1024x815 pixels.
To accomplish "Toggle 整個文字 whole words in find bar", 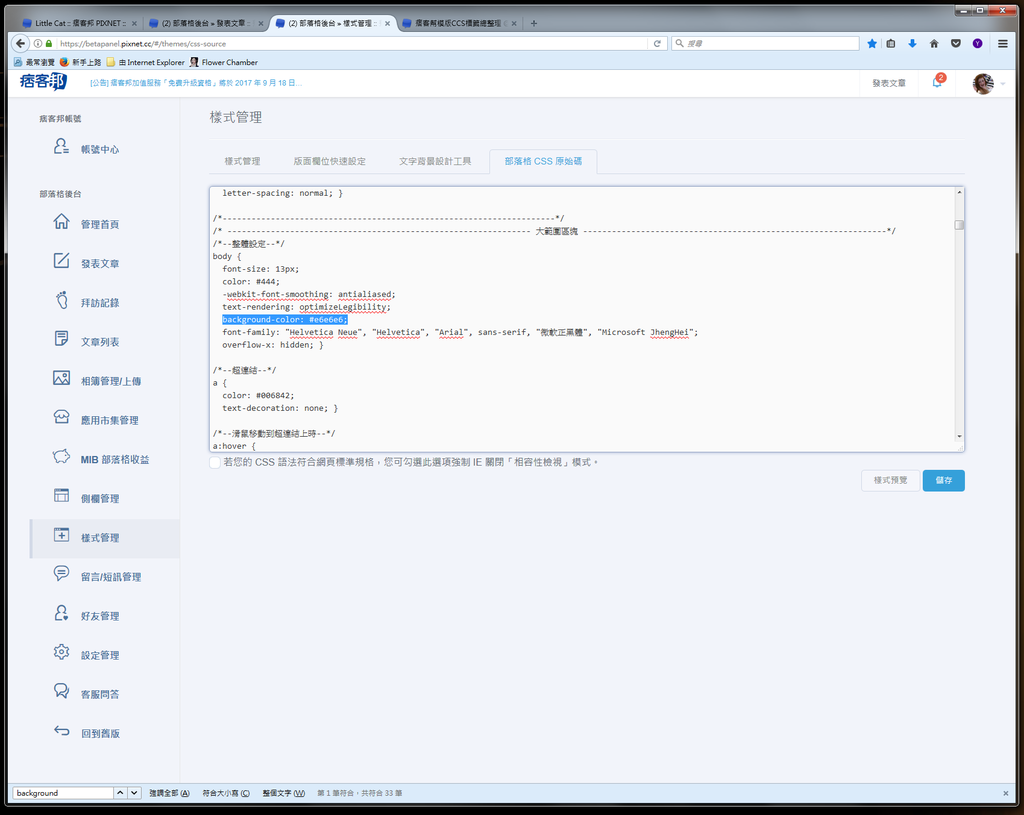I will tap(283, 793).
